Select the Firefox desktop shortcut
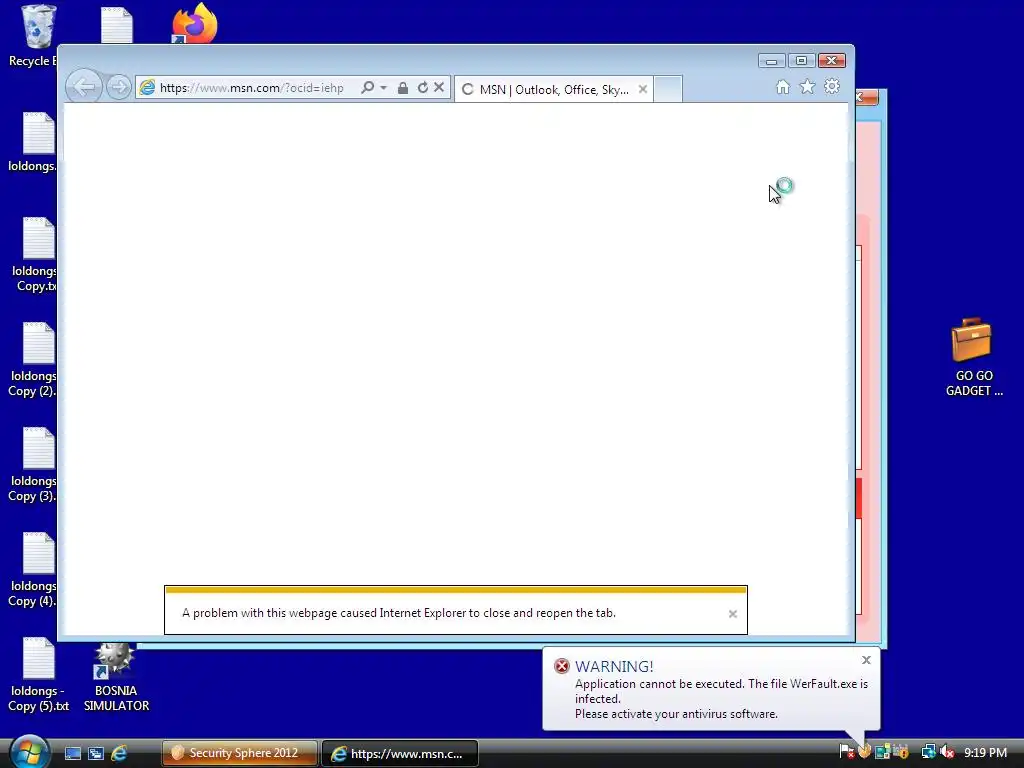The width and height of the screenshot is (1024, 768). pyautogui.click(x=194, y=24)
